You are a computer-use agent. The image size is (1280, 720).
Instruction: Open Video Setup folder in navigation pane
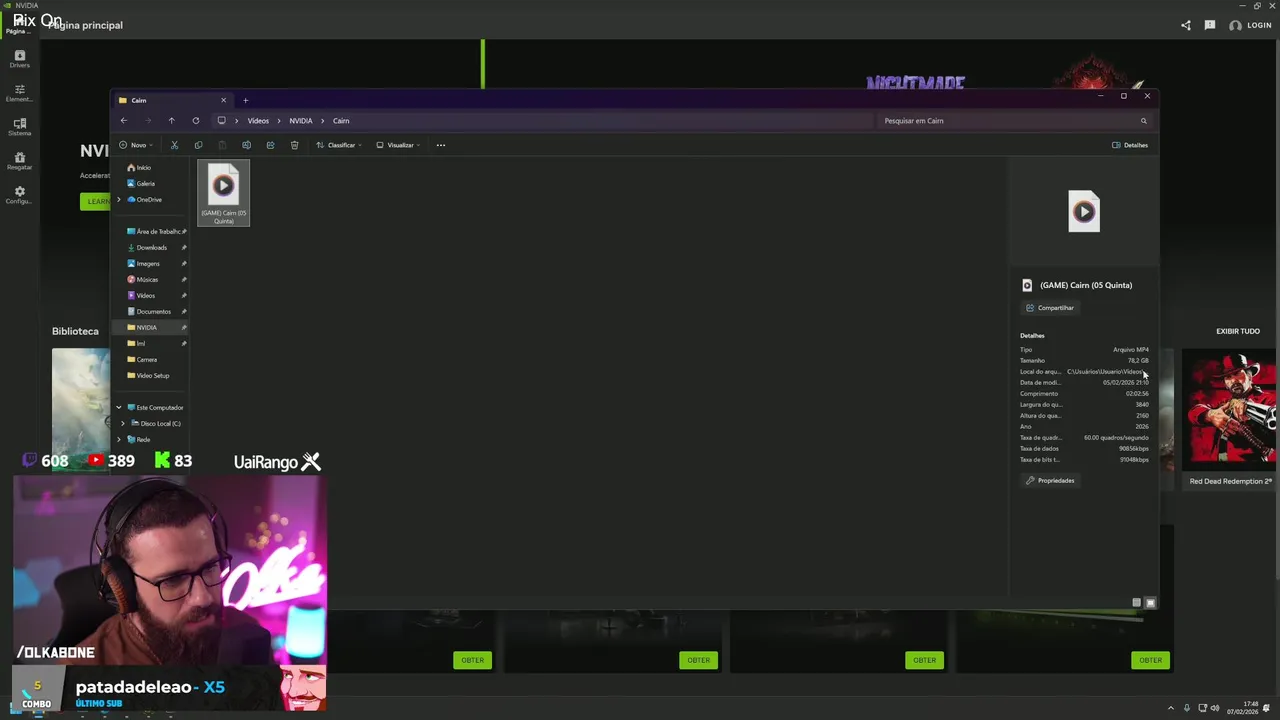[148, 376]
